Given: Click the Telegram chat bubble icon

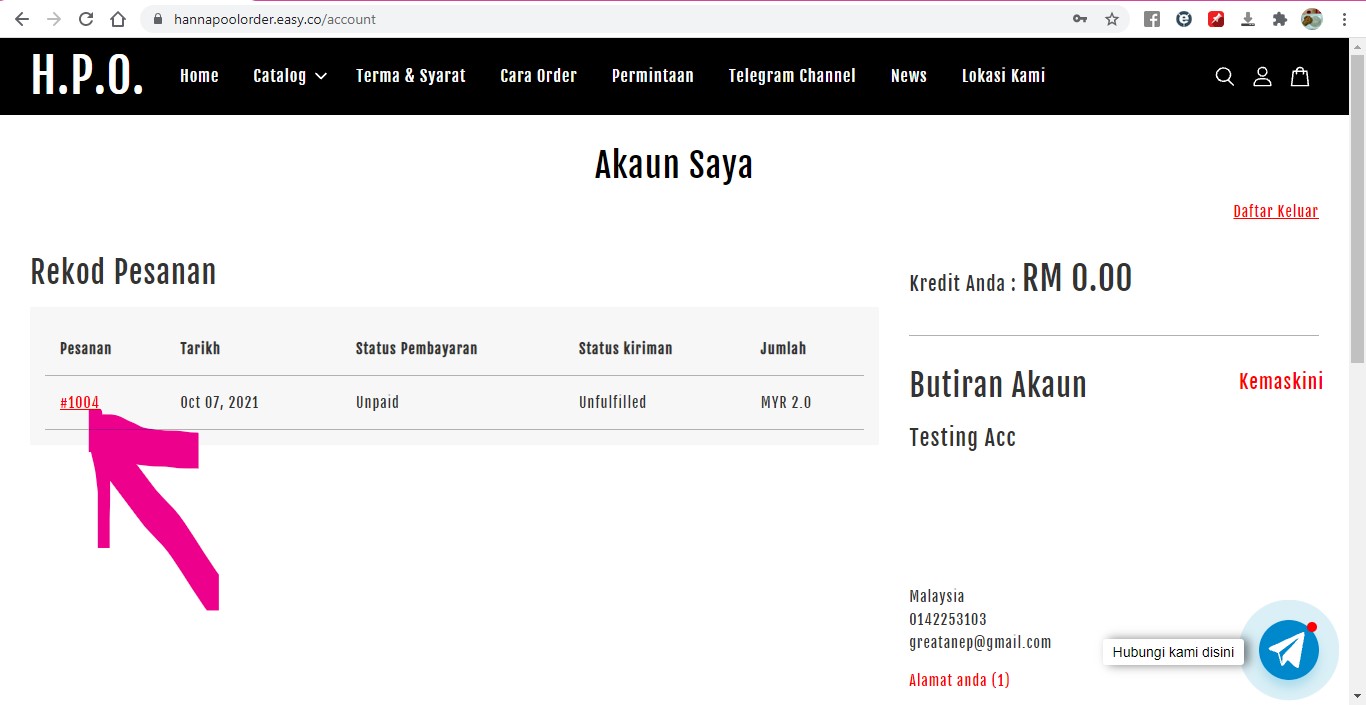Looking at the screenshot, I should (1288, 651).
